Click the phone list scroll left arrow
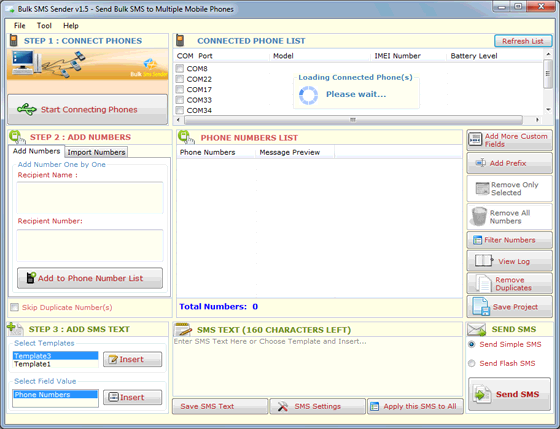The height and width of the screenshot is (429, 560). pyautogui.click(x=179, y=120)
